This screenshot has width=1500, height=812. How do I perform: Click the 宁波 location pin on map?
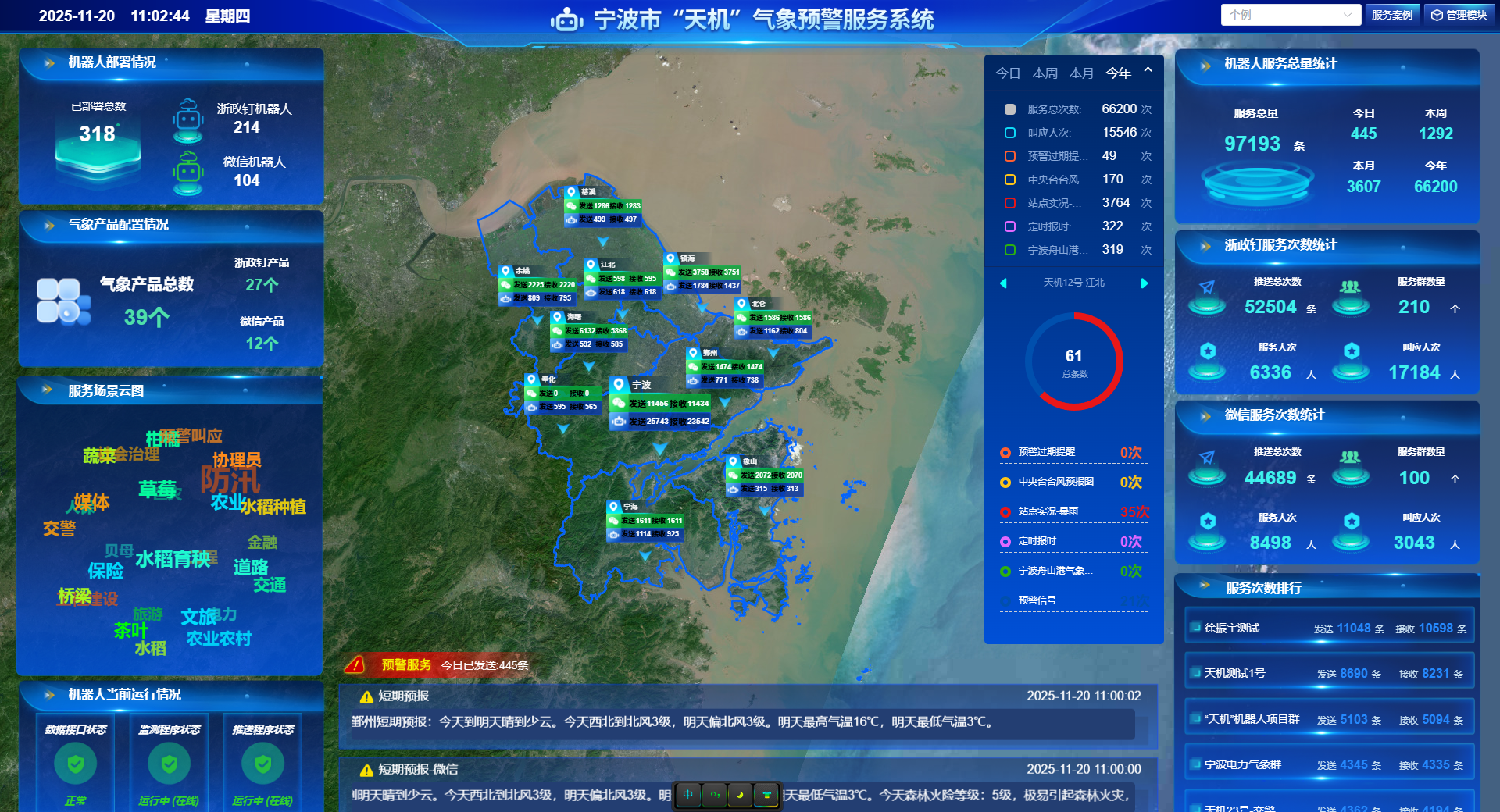click(619, 384)
